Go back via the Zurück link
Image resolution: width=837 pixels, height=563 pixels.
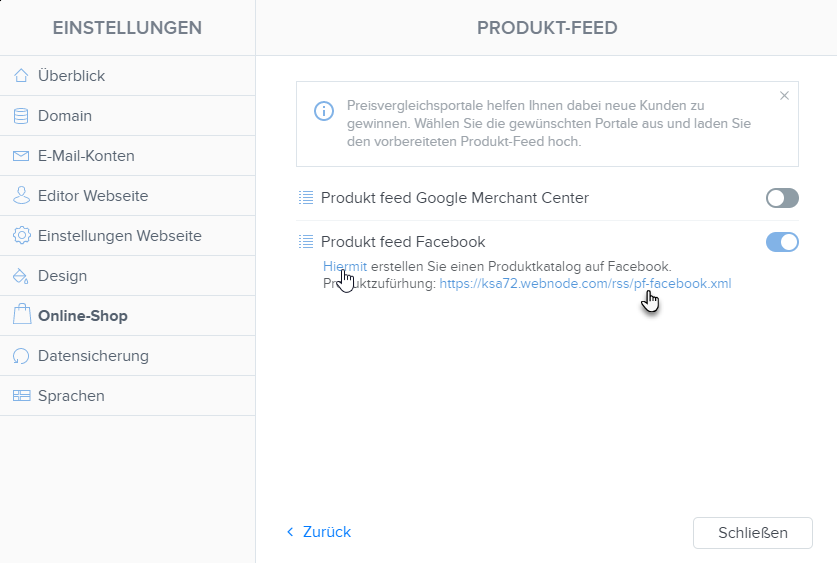[x=319, y=532]
